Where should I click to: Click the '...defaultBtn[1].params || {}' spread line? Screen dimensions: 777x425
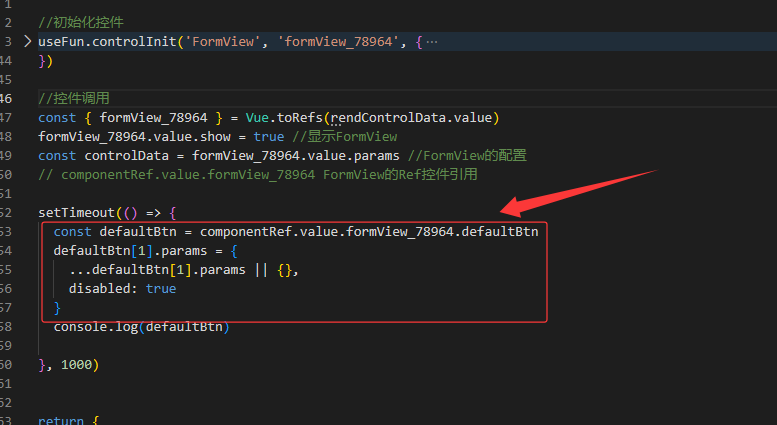coord(183,270)
